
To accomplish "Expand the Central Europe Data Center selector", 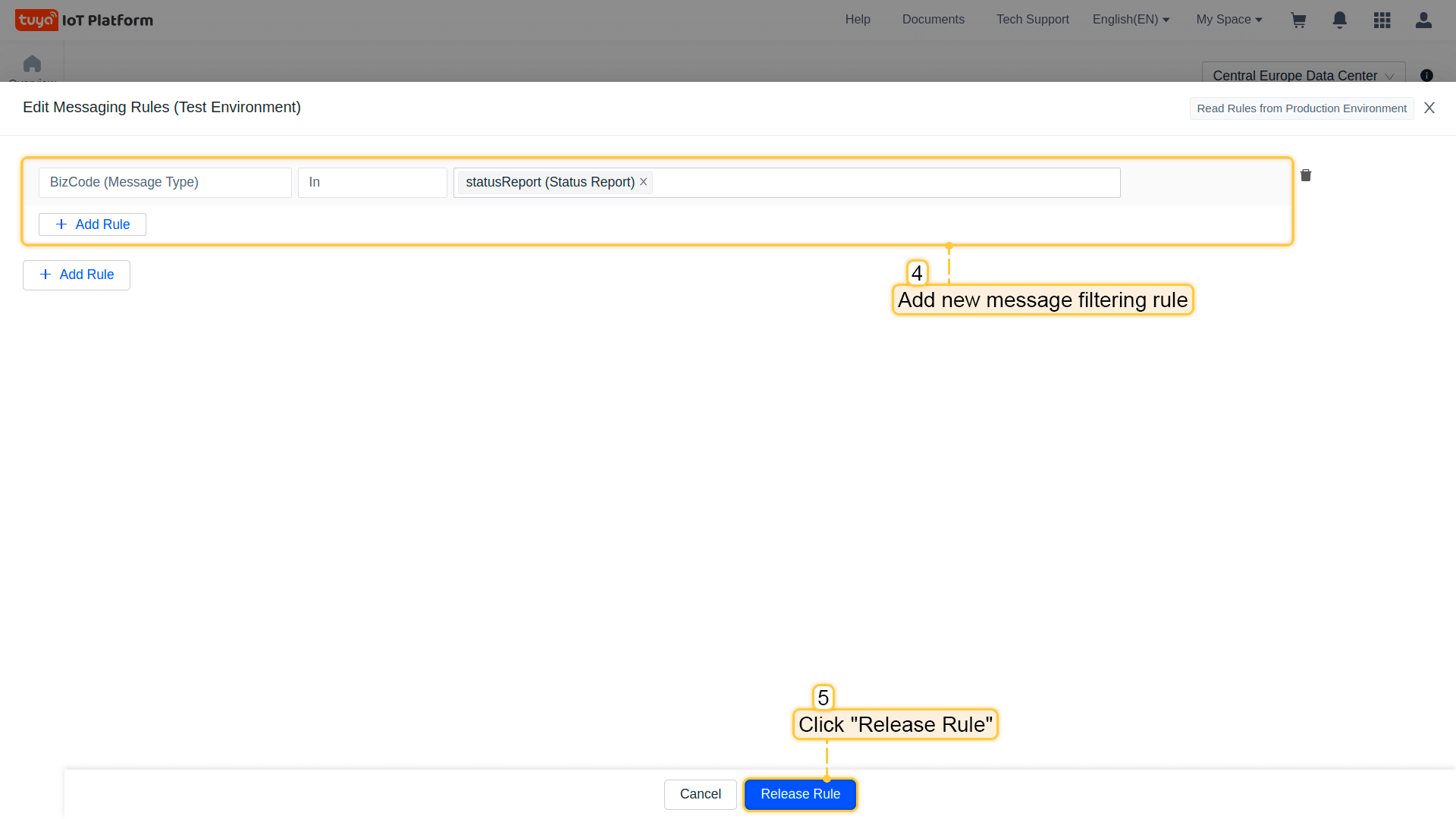I will [x=1303, y=75].
